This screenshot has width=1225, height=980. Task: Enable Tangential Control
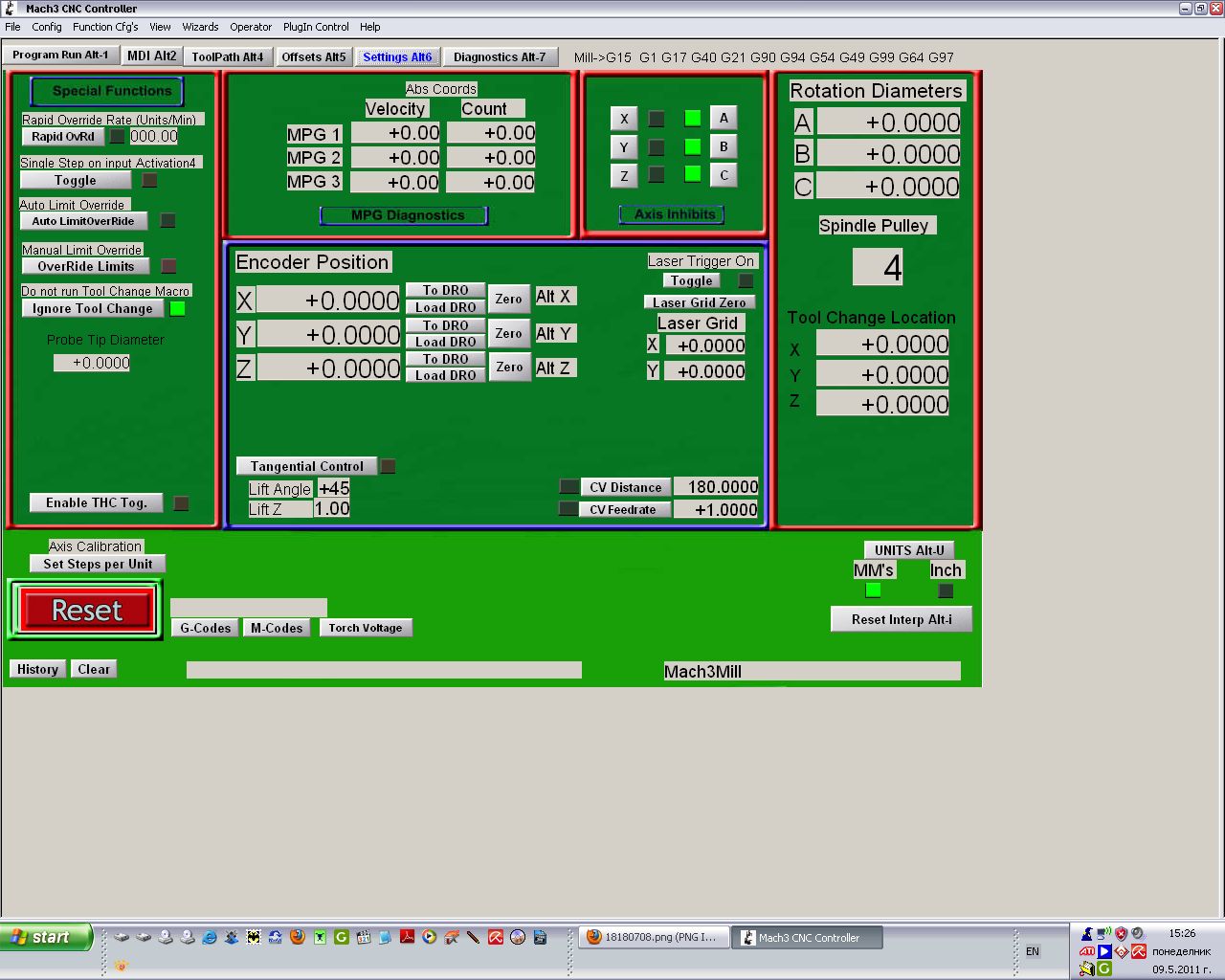pyautogui.click(x=306, y=466)
